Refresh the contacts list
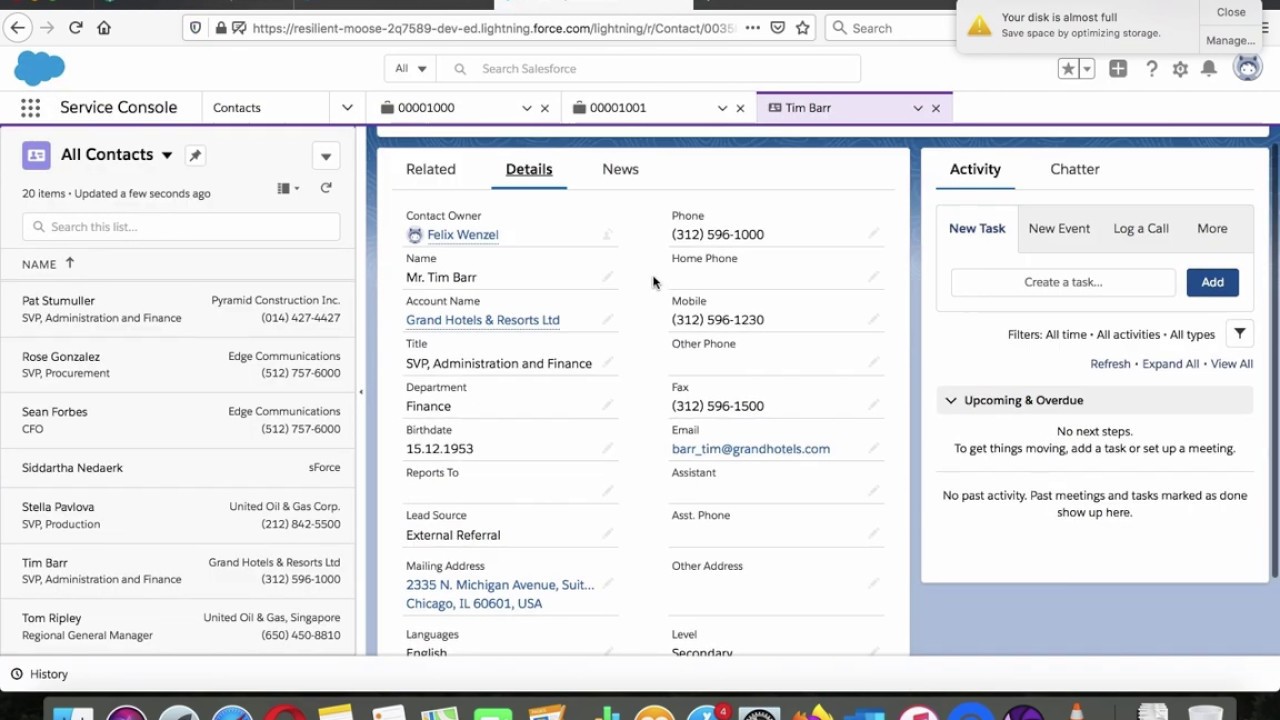 pyautogui.click(x=326, y=188)
